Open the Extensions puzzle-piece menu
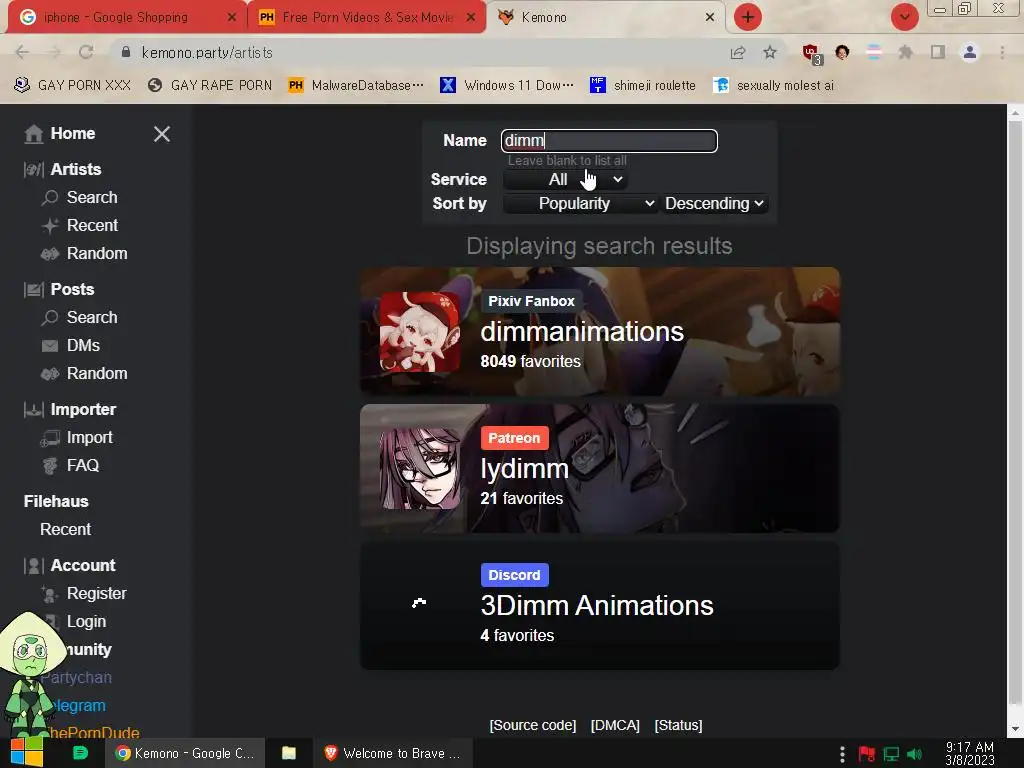 pos(905,52)
